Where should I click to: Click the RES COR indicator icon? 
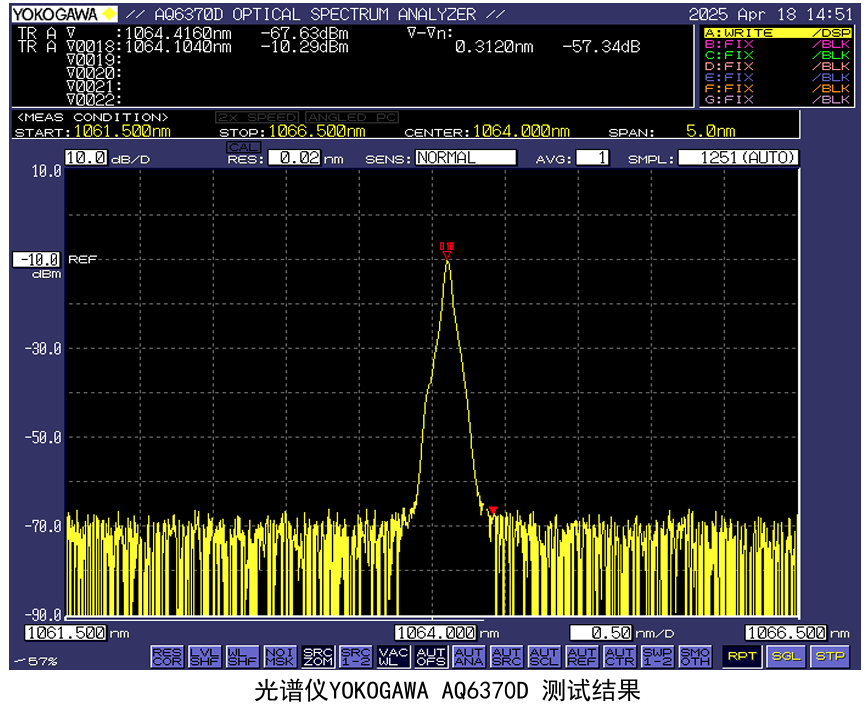pos(167,656)
